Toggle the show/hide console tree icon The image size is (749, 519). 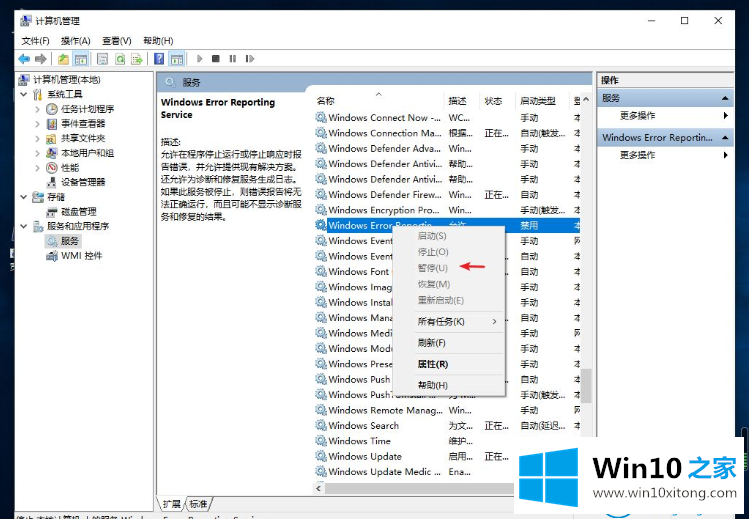(81, 59)
